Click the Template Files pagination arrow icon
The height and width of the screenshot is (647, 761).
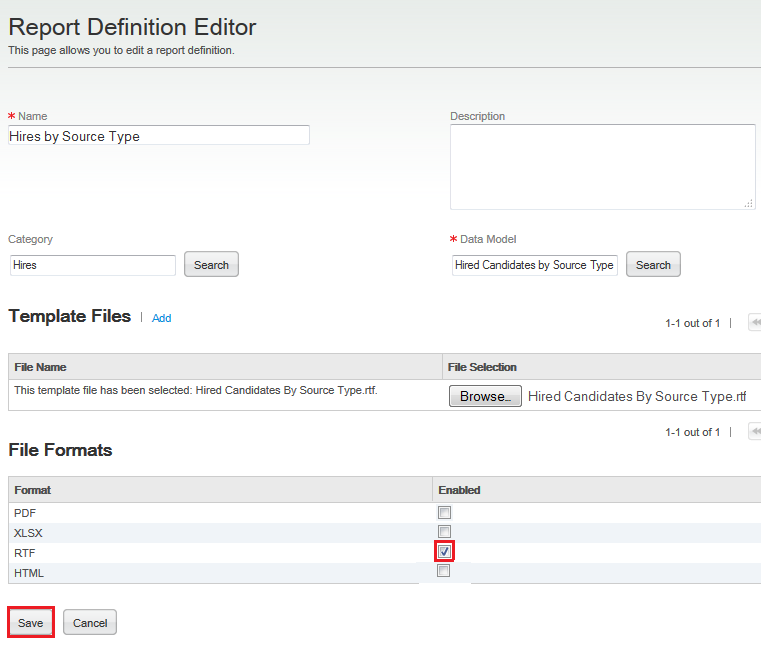coord(755,323)
